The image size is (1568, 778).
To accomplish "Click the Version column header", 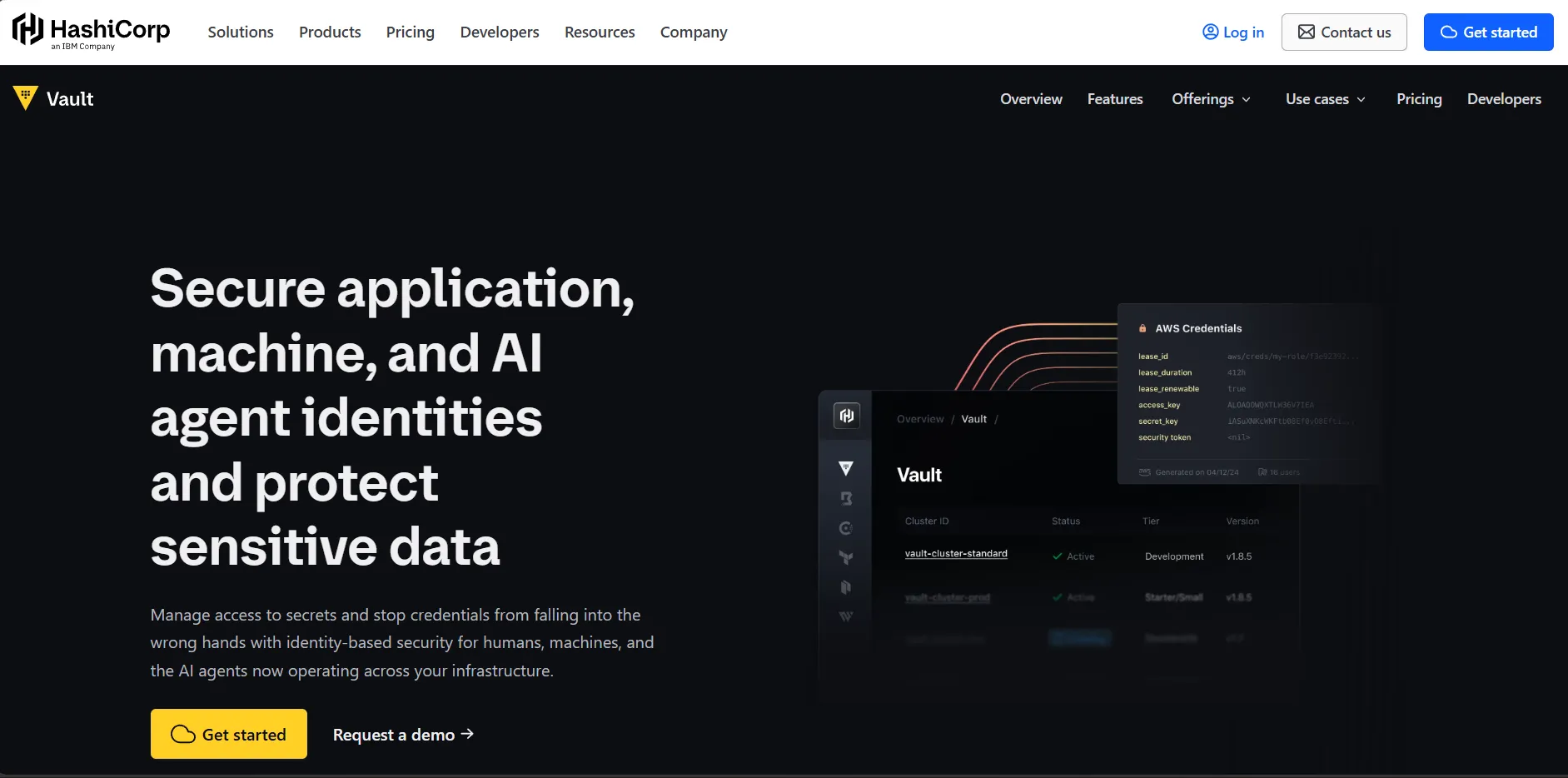I will [1242, 521].
